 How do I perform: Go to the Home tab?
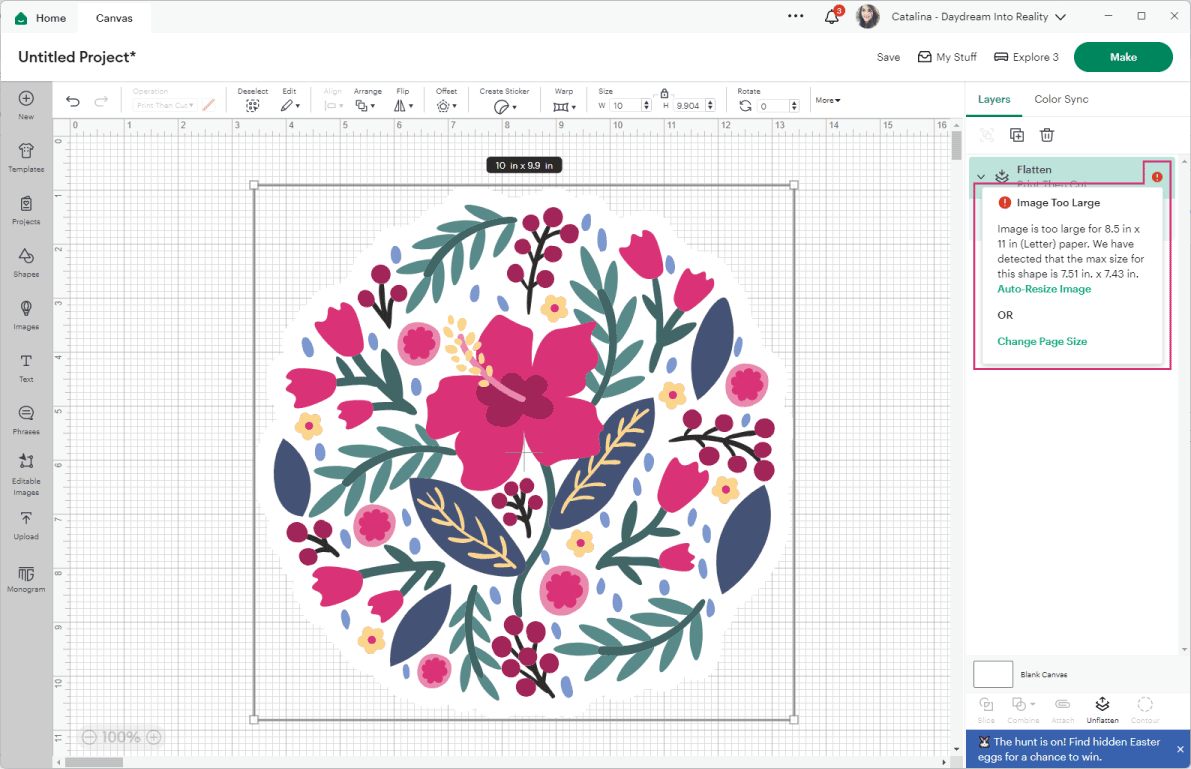coord(40,17)
